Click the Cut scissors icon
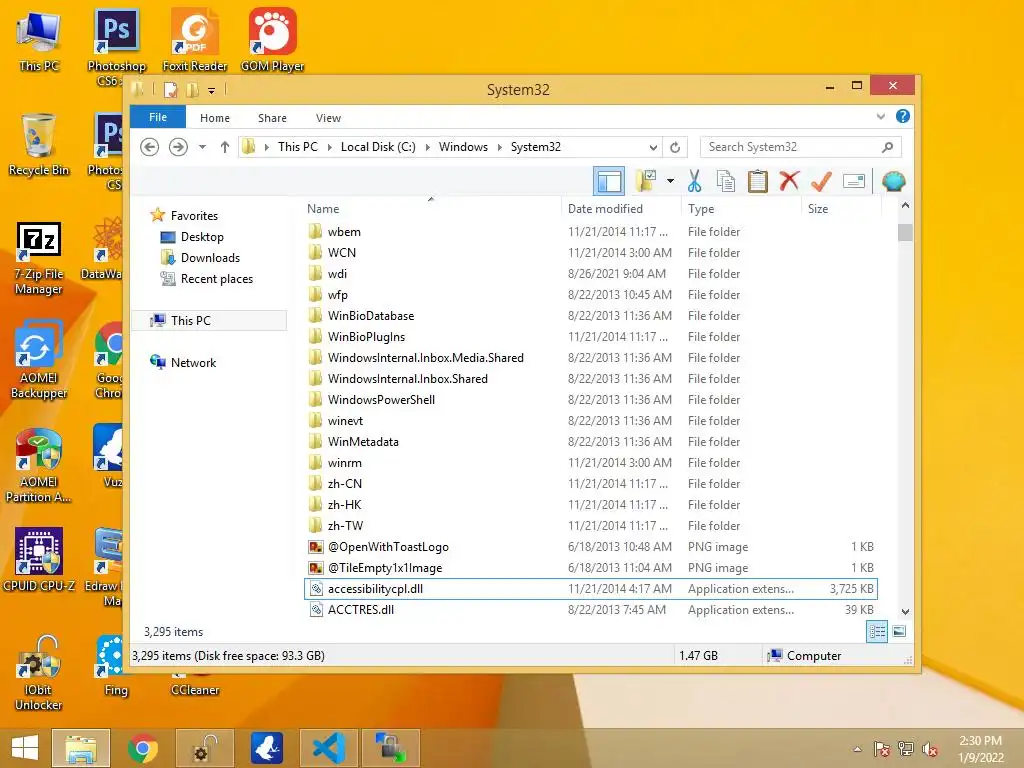 (x=694, y=181)
